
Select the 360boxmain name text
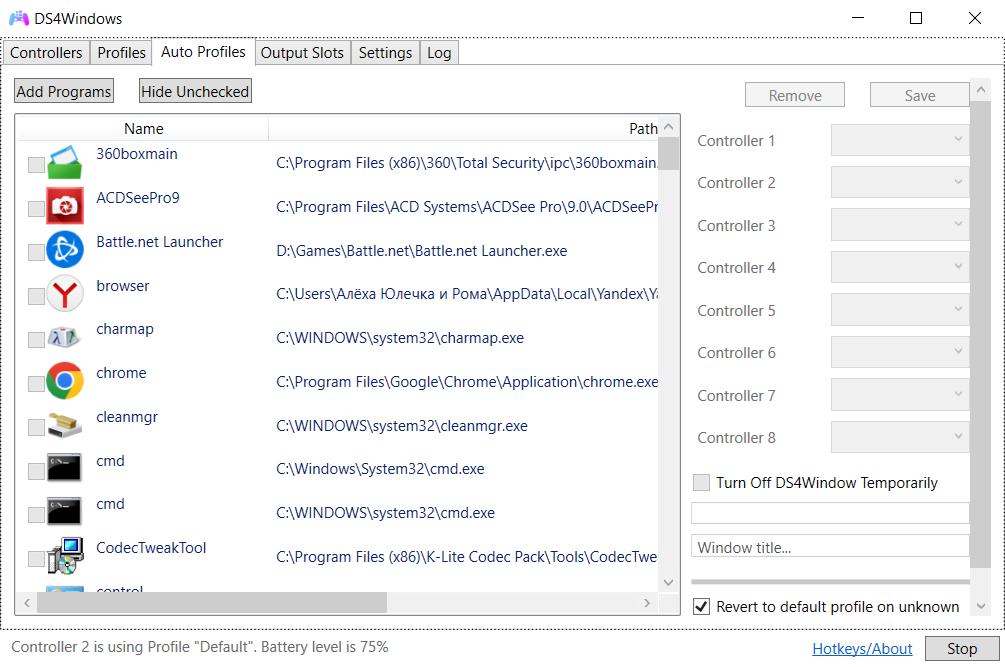tap(137, 154)
